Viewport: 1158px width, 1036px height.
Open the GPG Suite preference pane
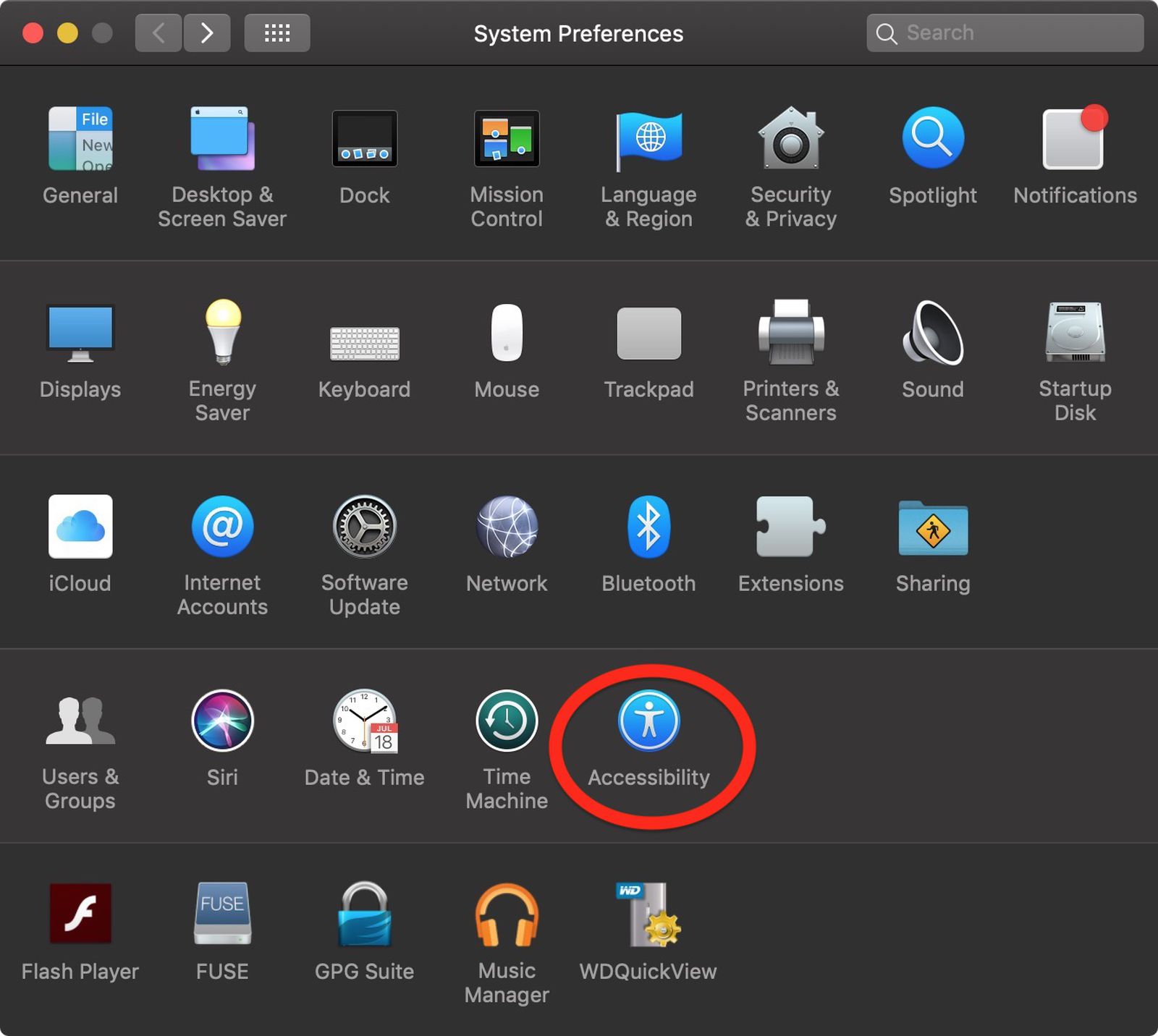pyautogui.click(x=364, y=915)
